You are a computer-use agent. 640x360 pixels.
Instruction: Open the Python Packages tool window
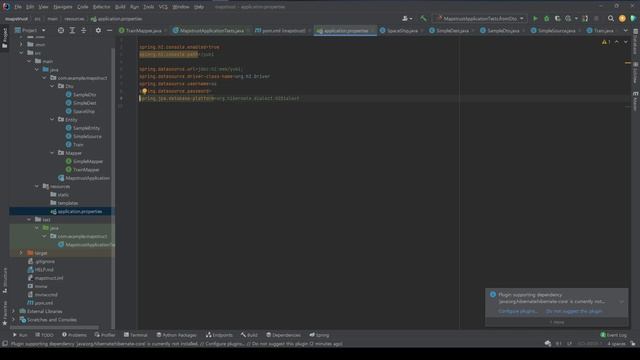(x=176, y=335)
